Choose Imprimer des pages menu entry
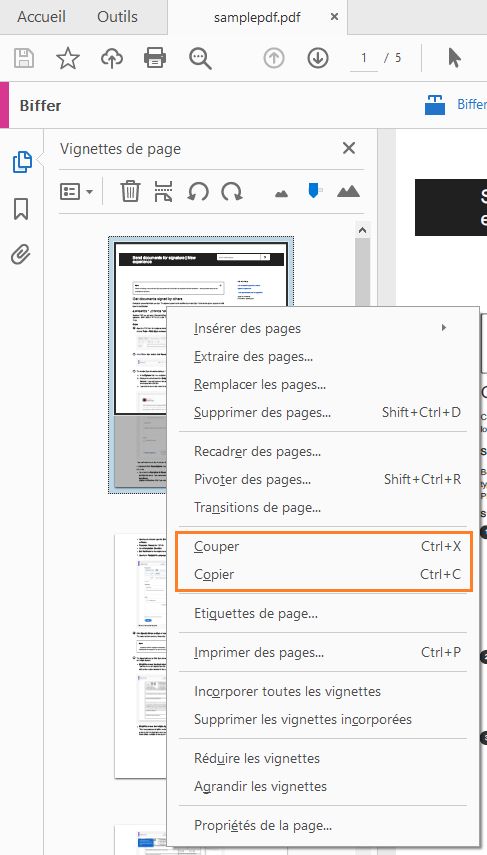The image size is (487, 855). point(321,652)
